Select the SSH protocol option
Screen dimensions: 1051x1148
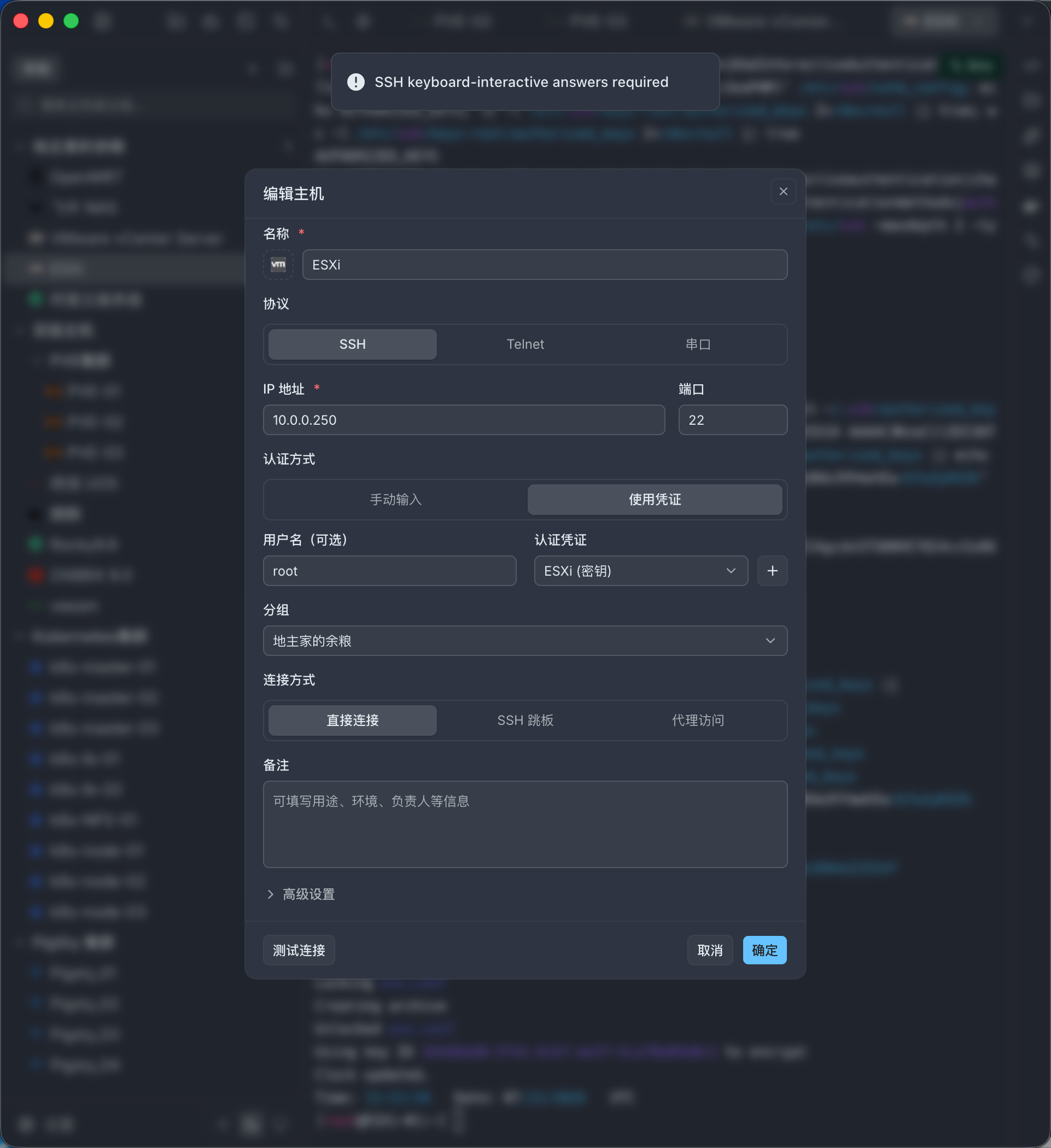pyautogui.click(x=353, y=344)
